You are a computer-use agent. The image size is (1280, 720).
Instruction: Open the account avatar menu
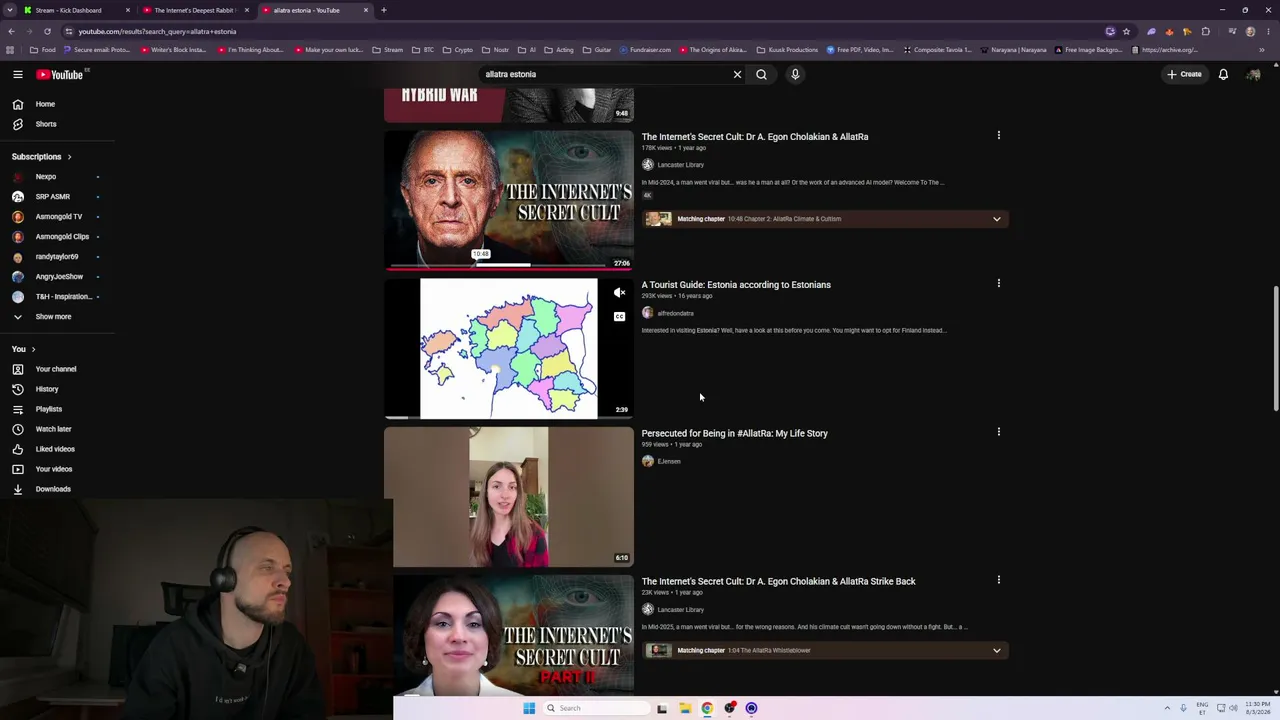coord(1253,74)
